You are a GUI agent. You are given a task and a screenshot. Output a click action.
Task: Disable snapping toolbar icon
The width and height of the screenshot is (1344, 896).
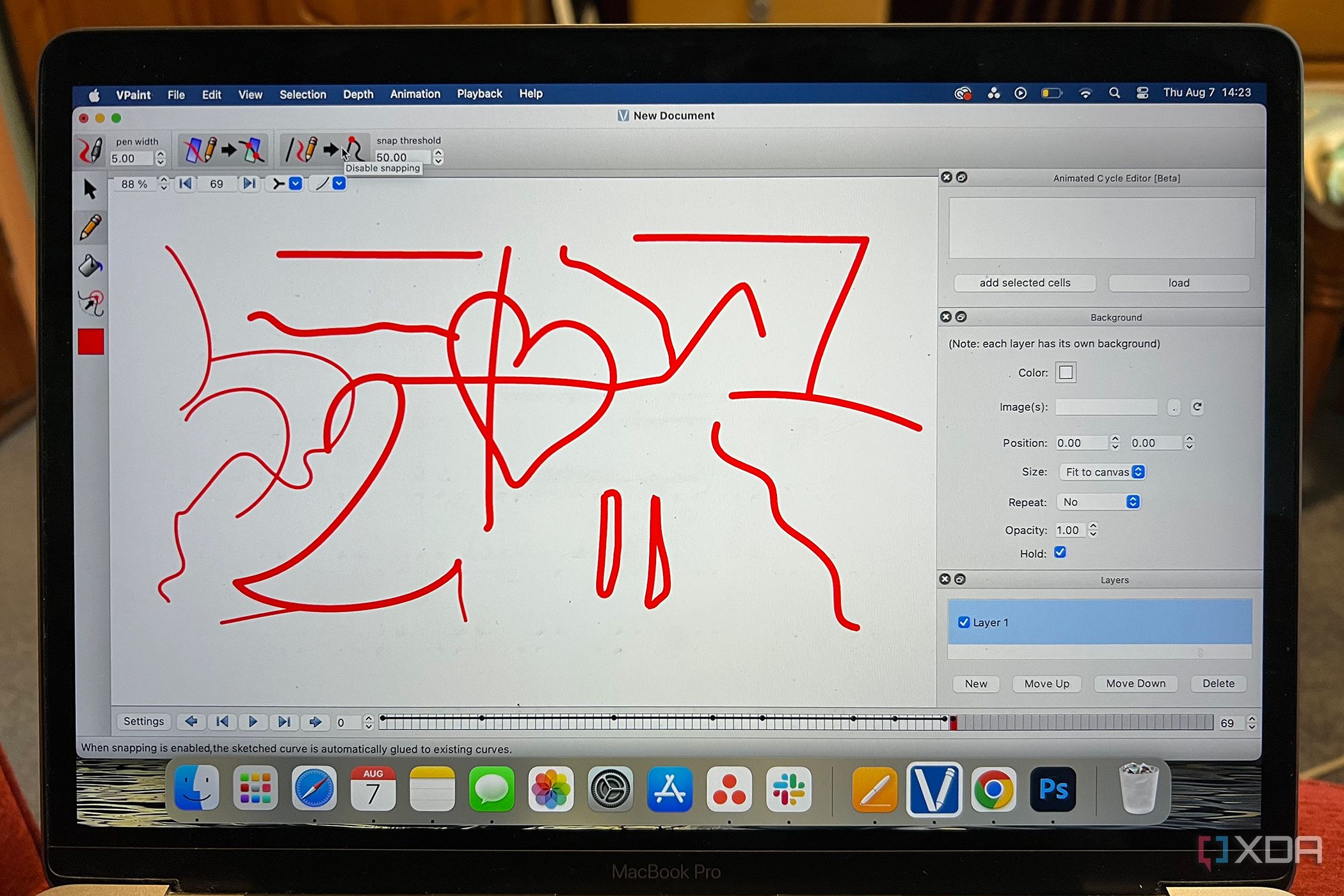pos(326,149)
